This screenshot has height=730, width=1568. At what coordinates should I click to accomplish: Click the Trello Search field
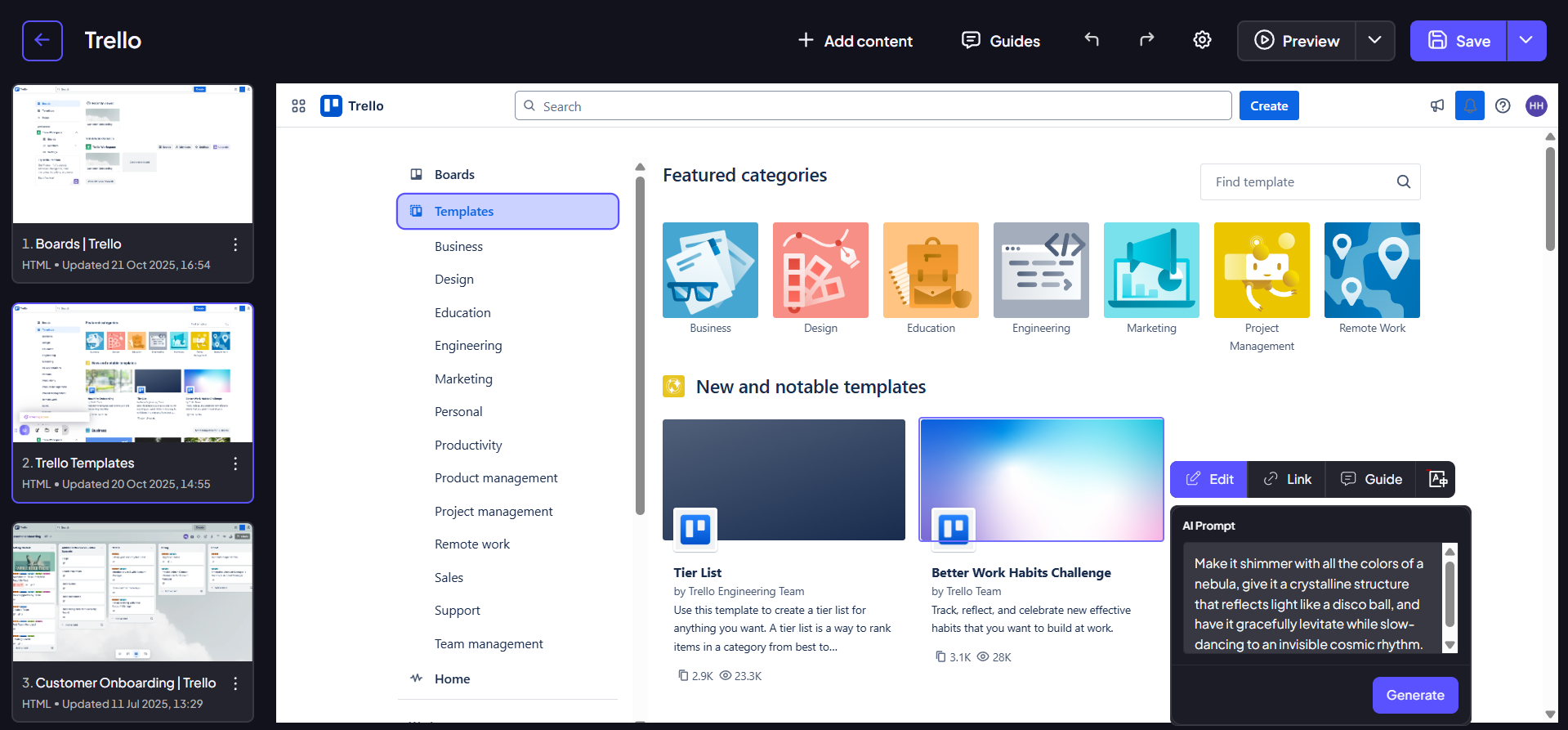point(873,105)
